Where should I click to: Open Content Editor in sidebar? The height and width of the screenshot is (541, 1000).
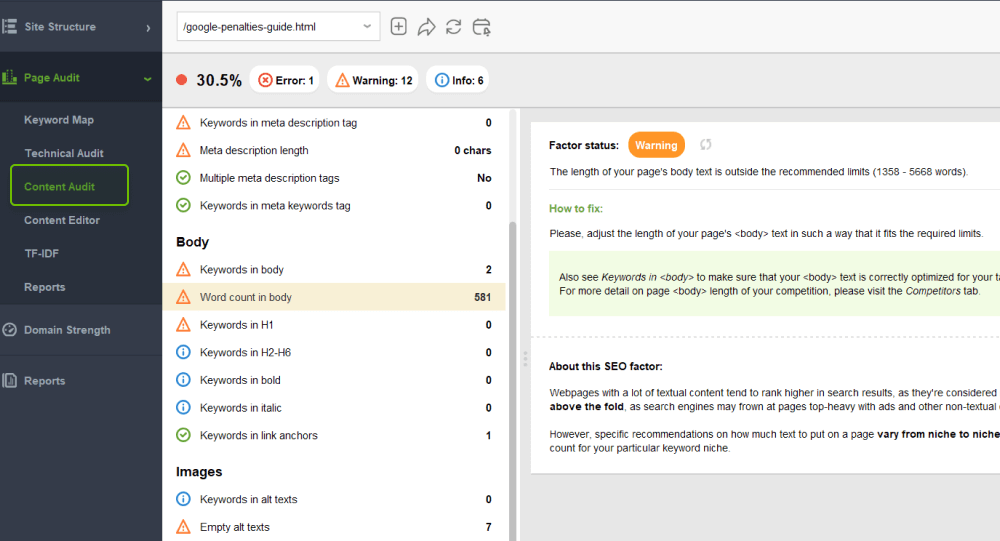pos(62,220)
